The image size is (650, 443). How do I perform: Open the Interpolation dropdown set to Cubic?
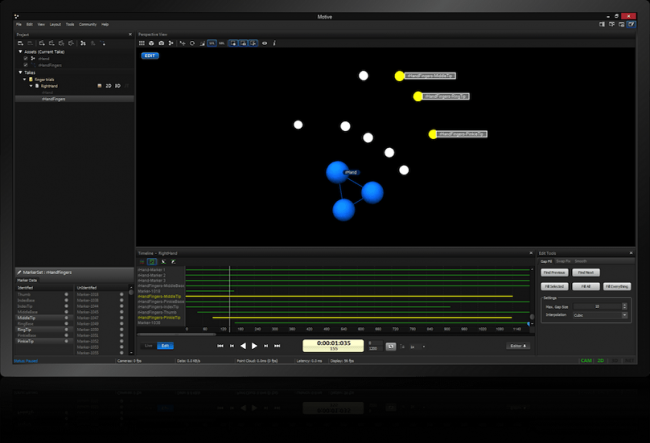pyautogui.click(x=600, y=315)
